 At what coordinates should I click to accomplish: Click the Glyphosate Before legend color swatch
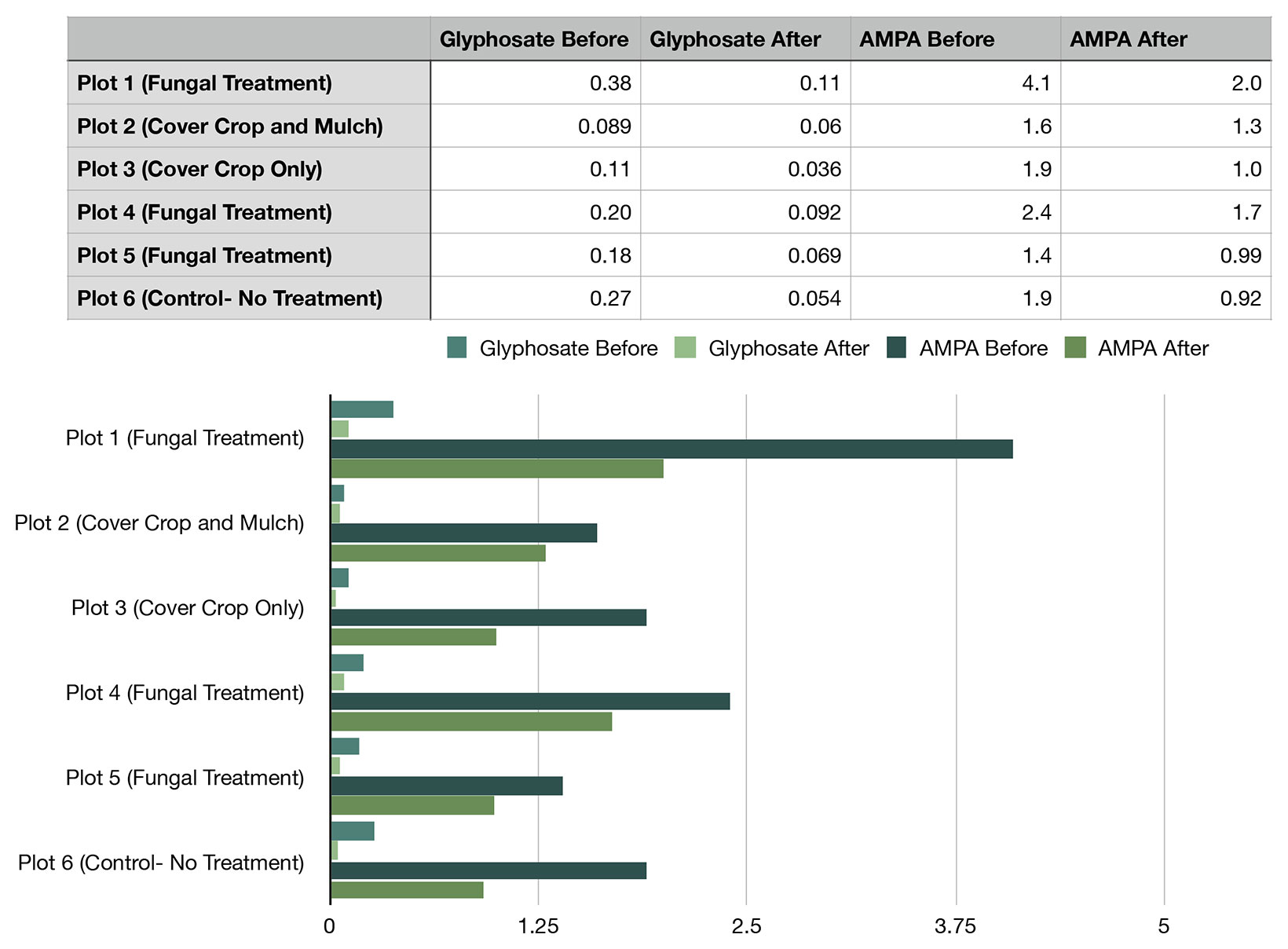tap(456, 347)
